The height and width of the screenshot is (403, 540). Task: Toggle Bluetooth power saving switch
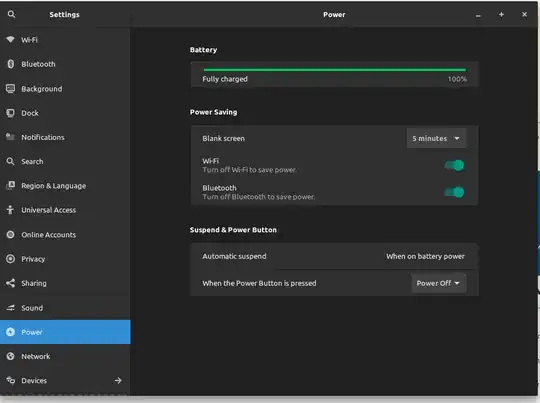[x=454, y=192]
